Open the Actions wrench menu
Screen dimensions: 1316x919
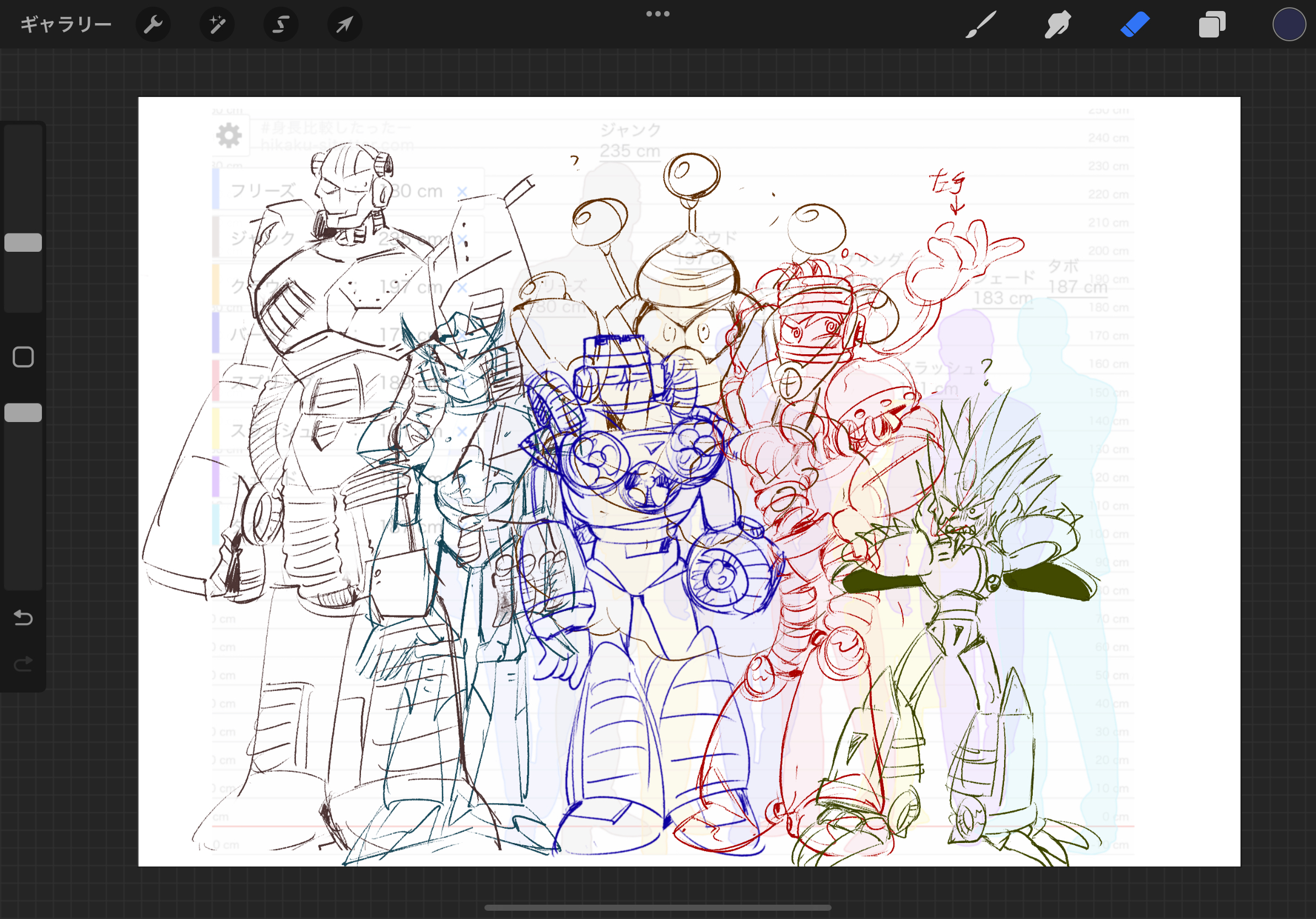153,25
